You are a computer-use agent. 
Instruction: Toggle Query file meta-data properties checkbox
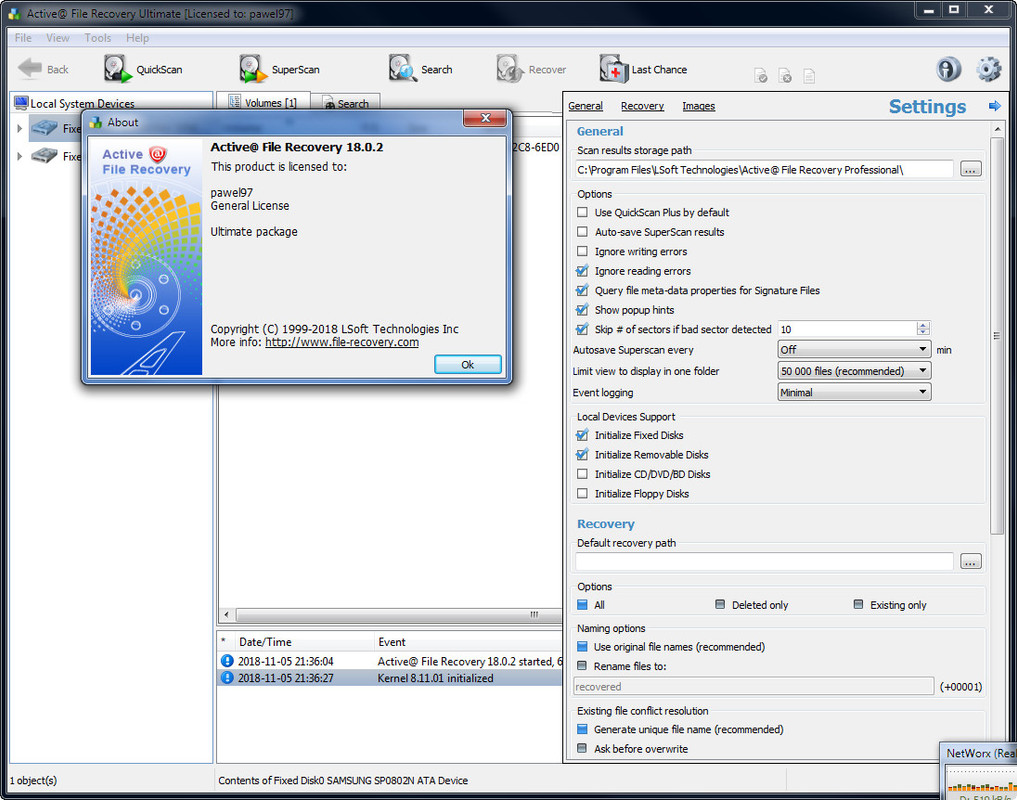tap(582, 290)
